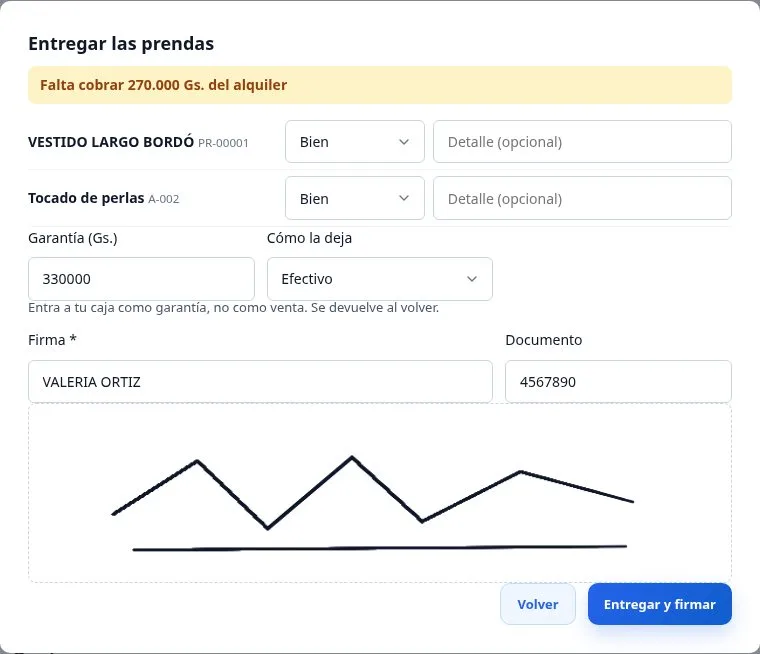Click item code A-002

pos(164,199)
